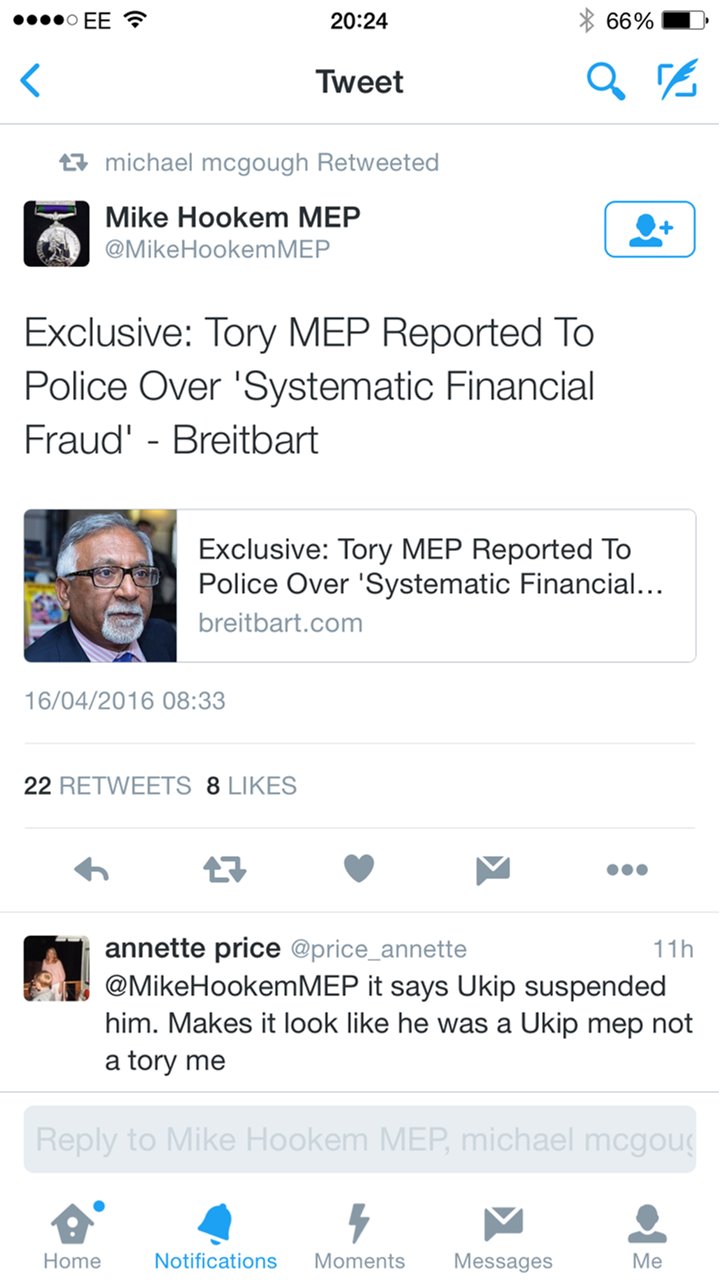Open the Messages tab
The image size is (724, 1281).
pyautogui.click(x=503, y=1236)
